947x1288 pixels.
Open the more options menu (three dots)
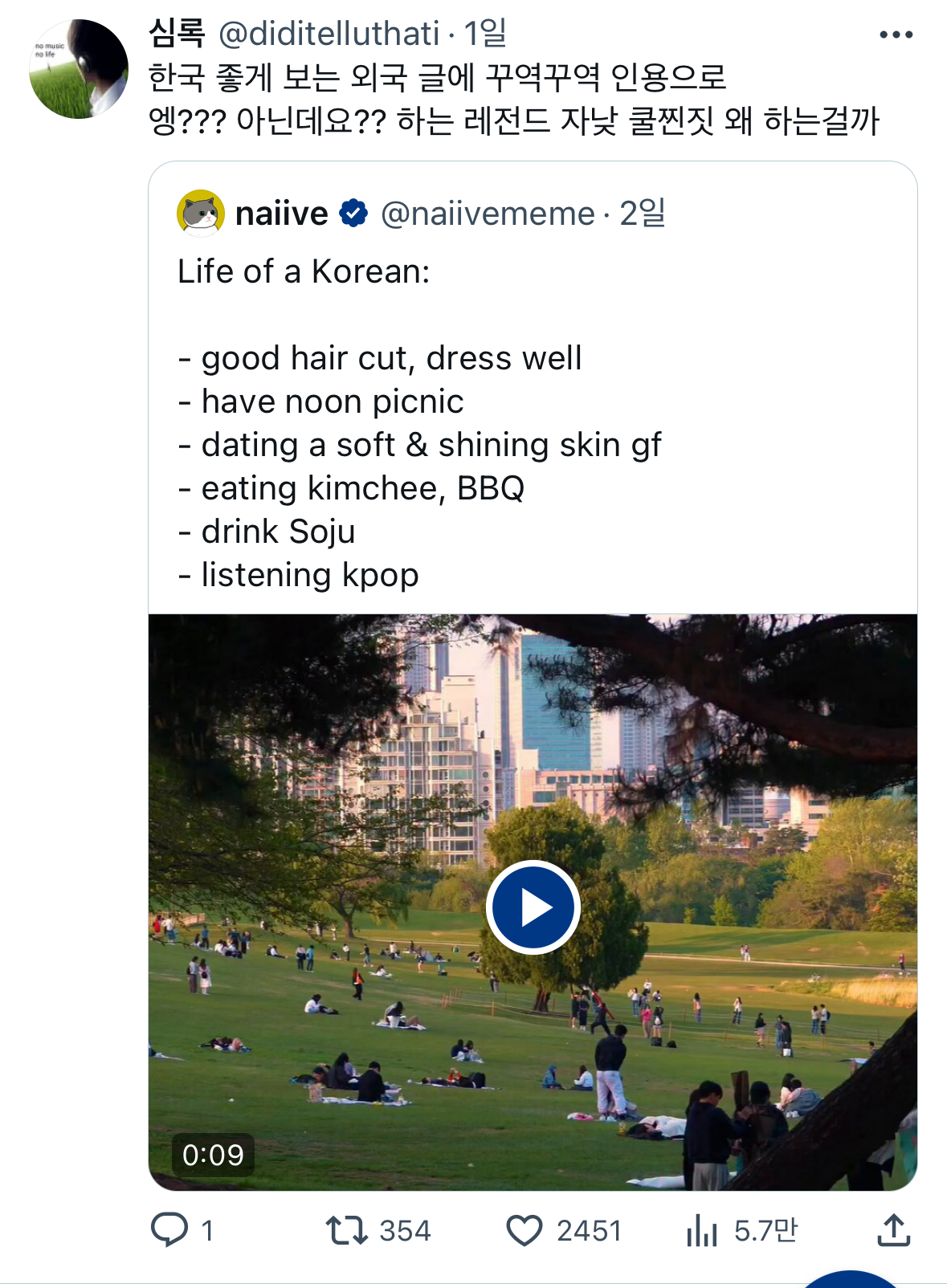[896, 35]
